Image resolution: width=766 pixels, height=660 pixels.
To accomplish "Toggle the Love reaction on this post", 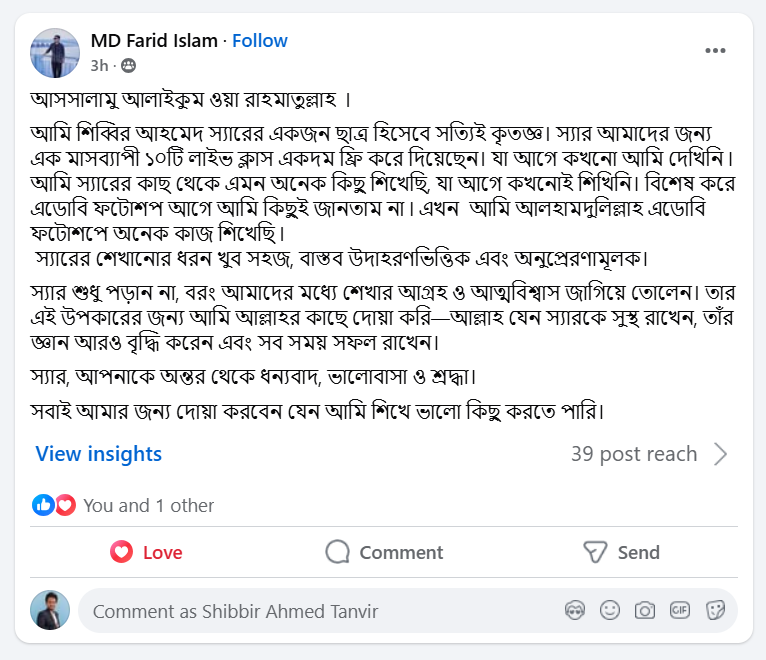I will click(x=146, y=552).
